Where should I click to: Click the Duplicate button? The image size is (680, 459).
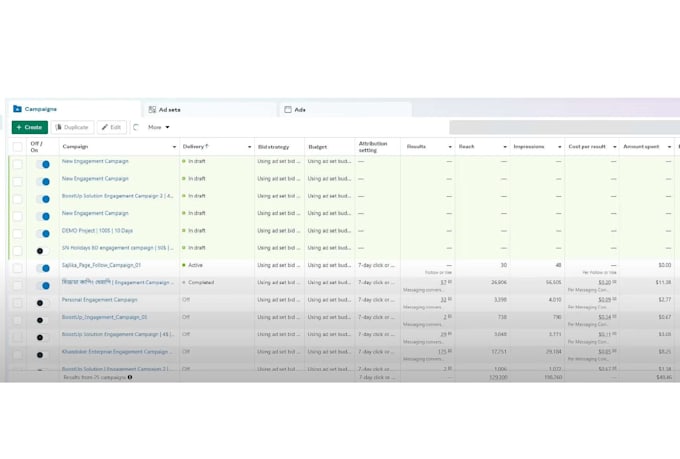[x=72, y=127]
